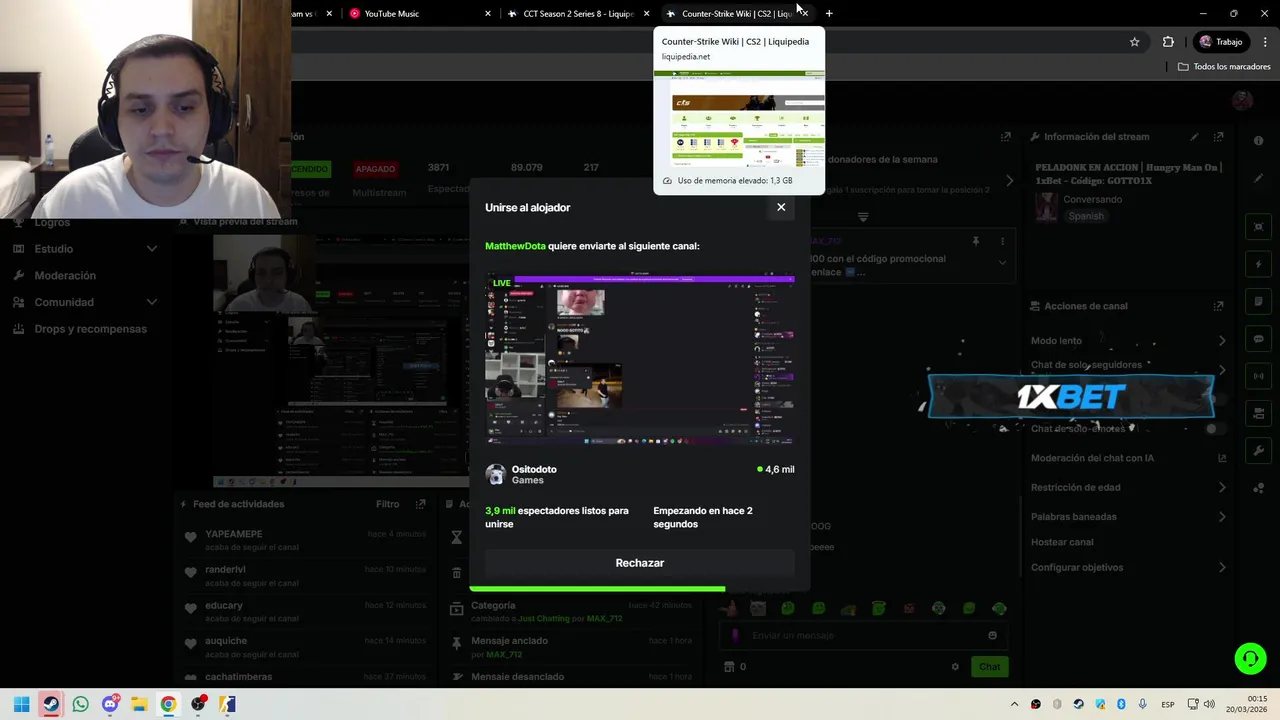
Task: Click the Liquipedia tab hover preview thumbnail
Action: (739, 119)
